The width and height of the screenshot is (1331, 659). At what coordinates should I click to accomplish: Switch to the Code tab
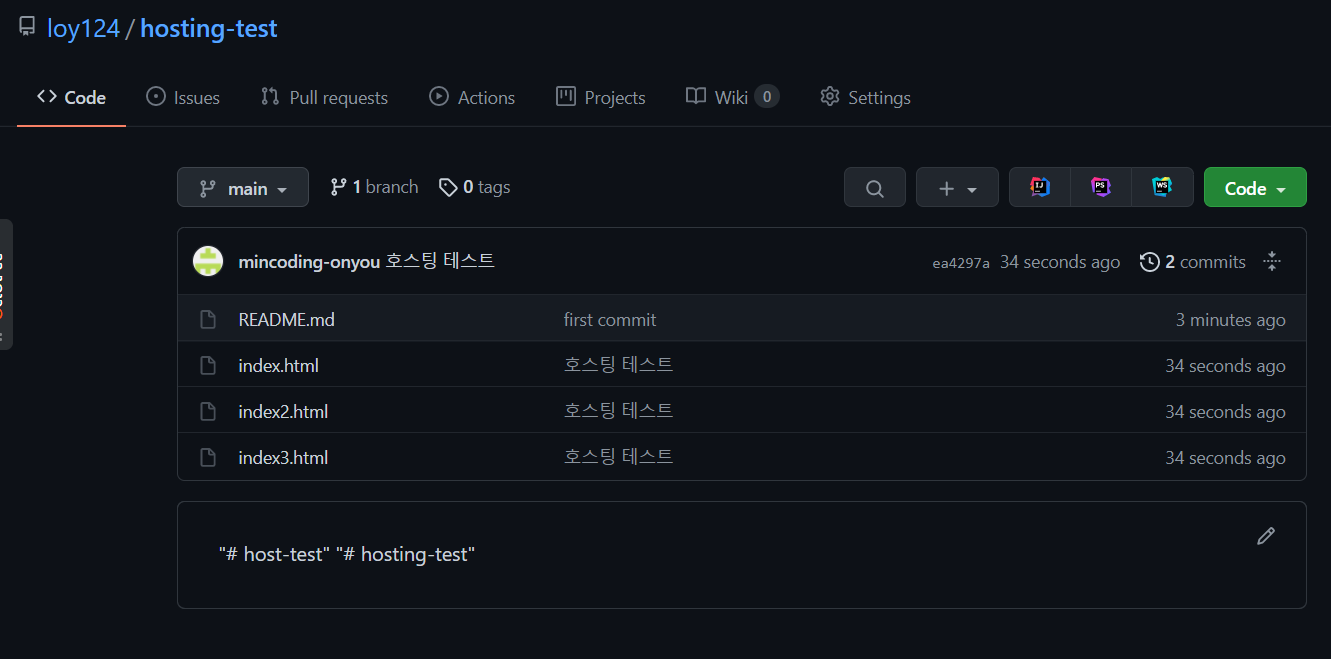click(x=71, y=97)
